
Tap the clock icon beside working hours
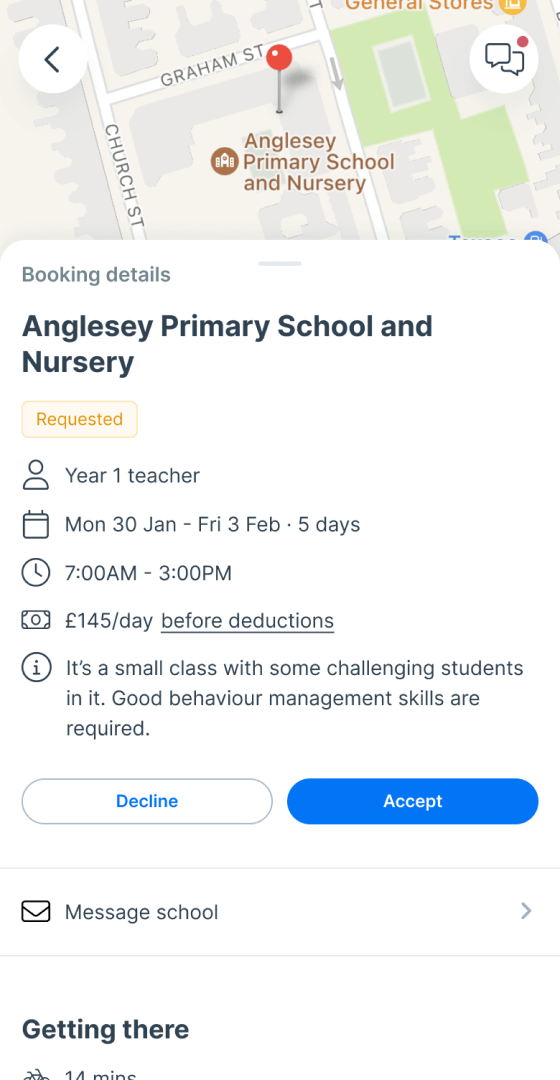coord(36,573)
